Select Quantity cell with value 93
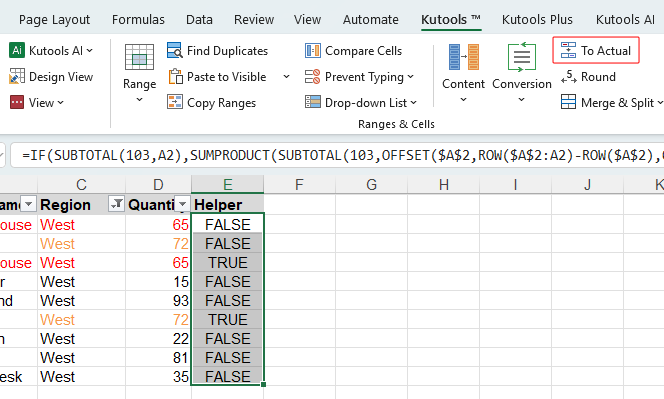 coord(158,301)
